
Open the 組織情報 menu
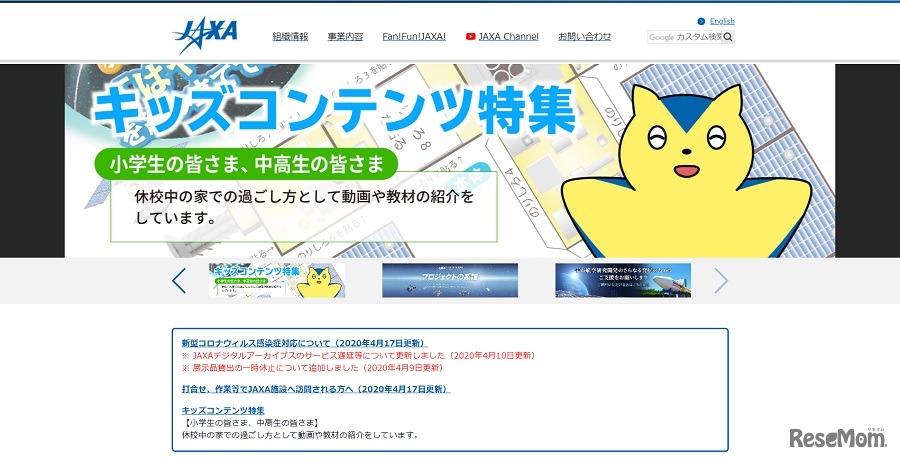(x=290, y=37)
